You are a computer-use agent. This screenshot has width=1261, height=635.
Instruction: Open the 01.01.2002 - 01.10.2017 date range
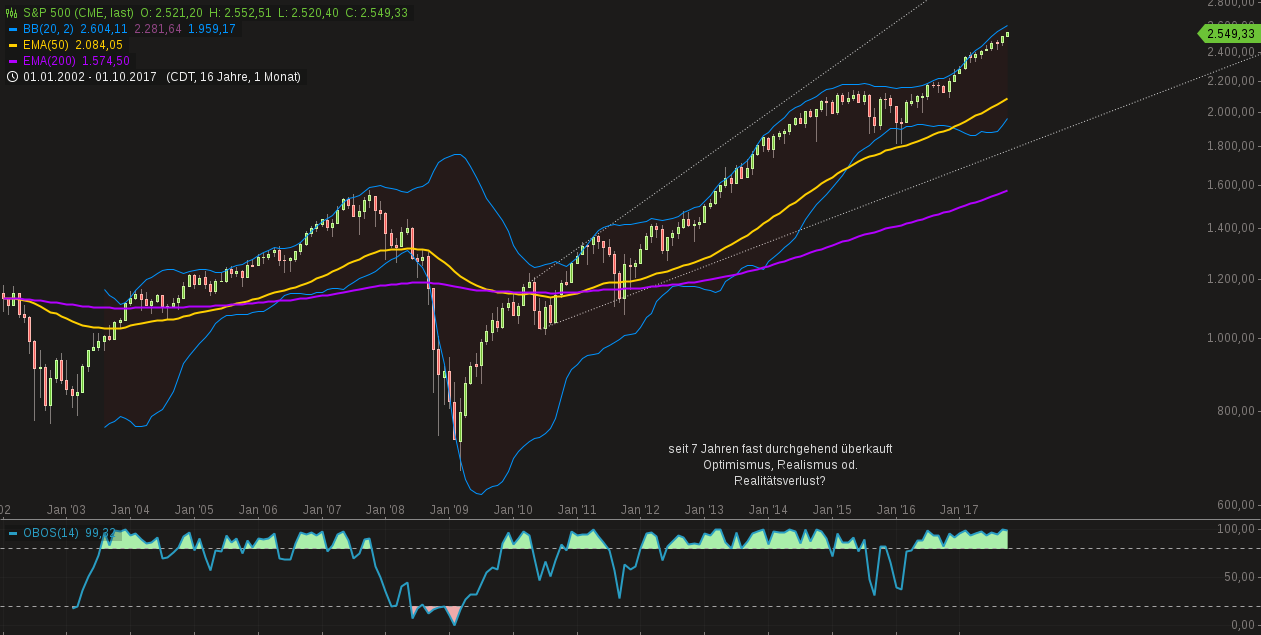click(90, 77)
